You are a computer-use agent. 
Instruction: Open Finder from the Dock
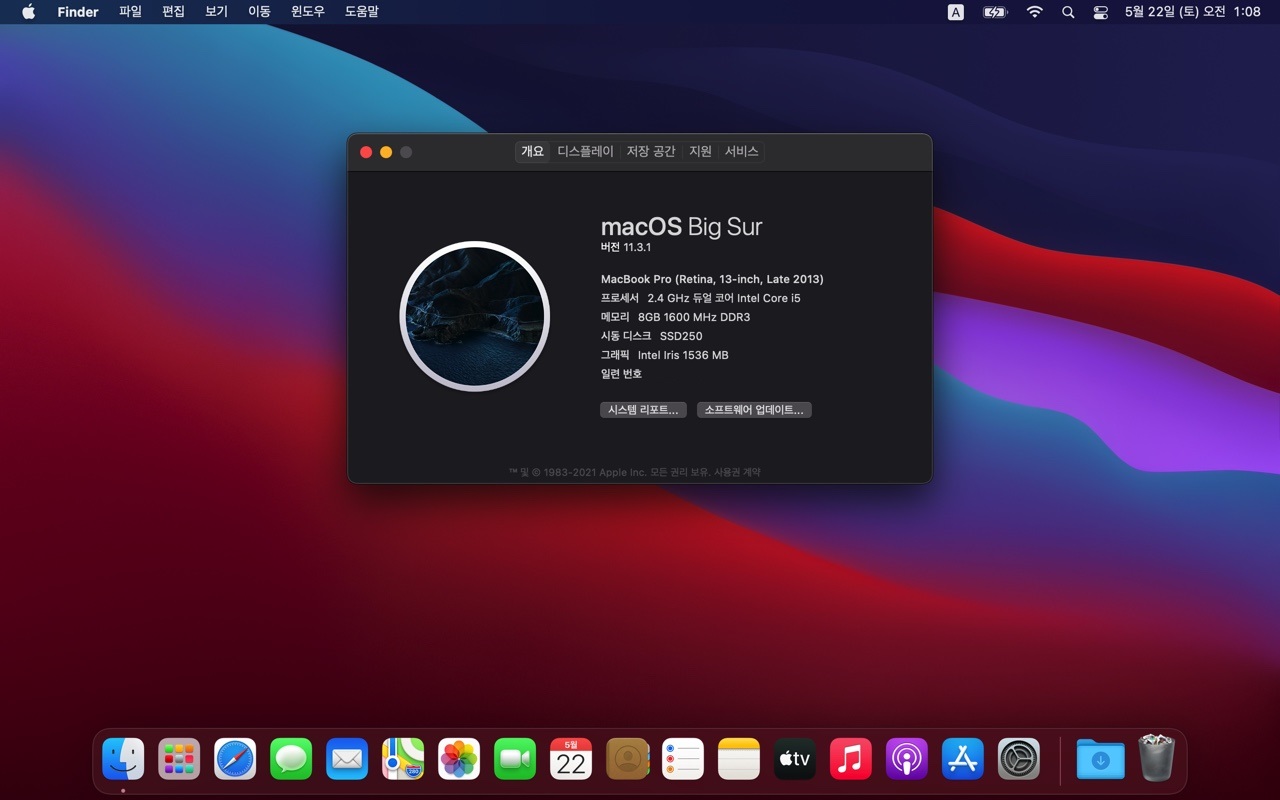coord(123,759)
